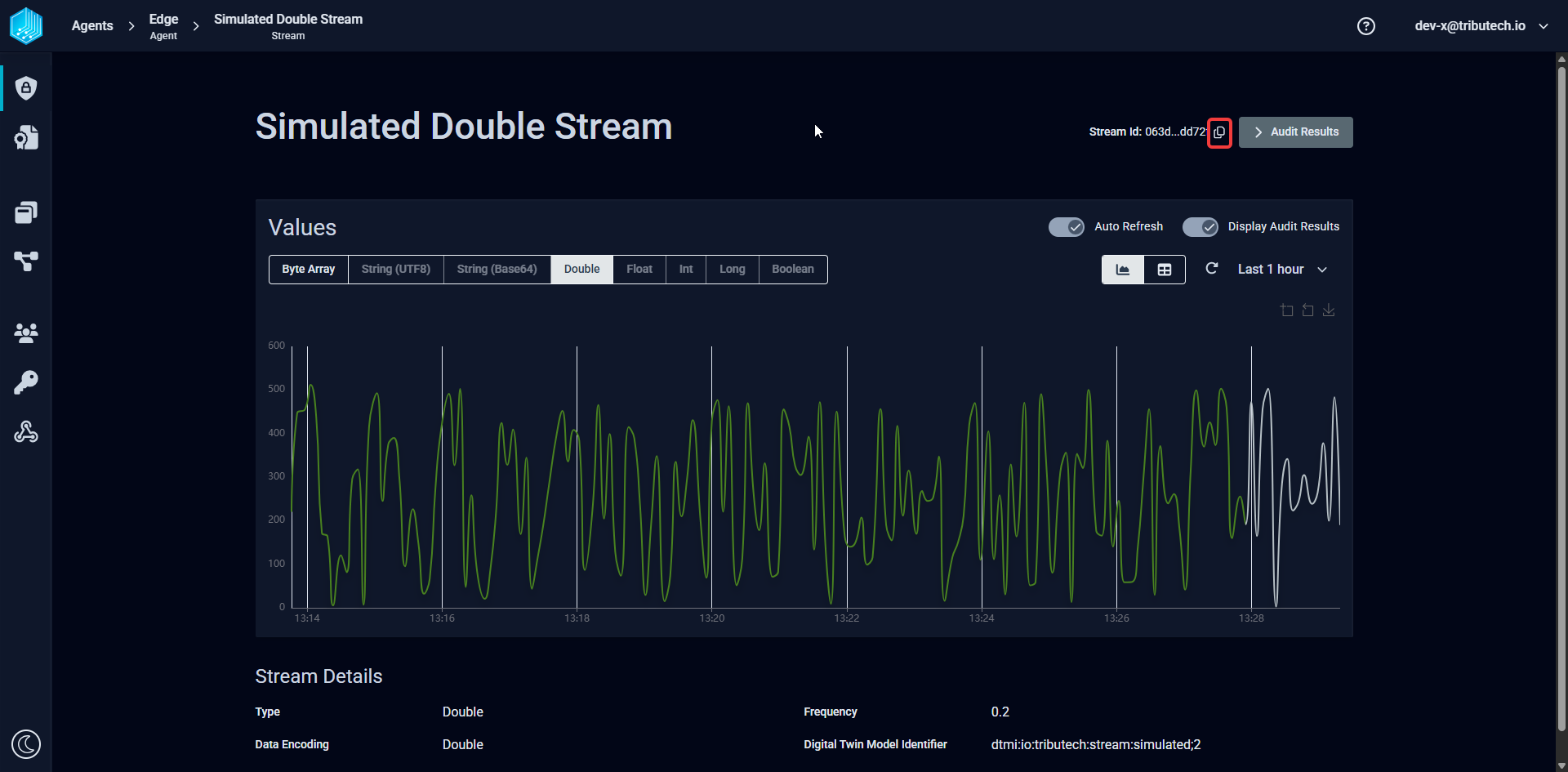Expand the Last 1 hour dropdown

(x=1282, y=270)
